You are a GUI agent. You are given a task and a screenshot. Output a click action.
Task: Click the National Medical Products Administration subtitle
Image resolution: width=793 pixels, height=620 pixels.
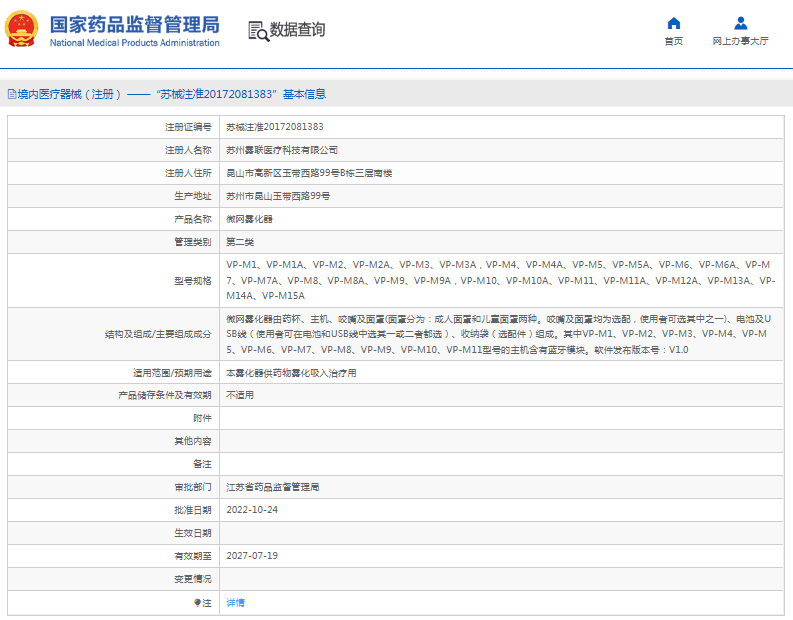click(x=134, y=43)
